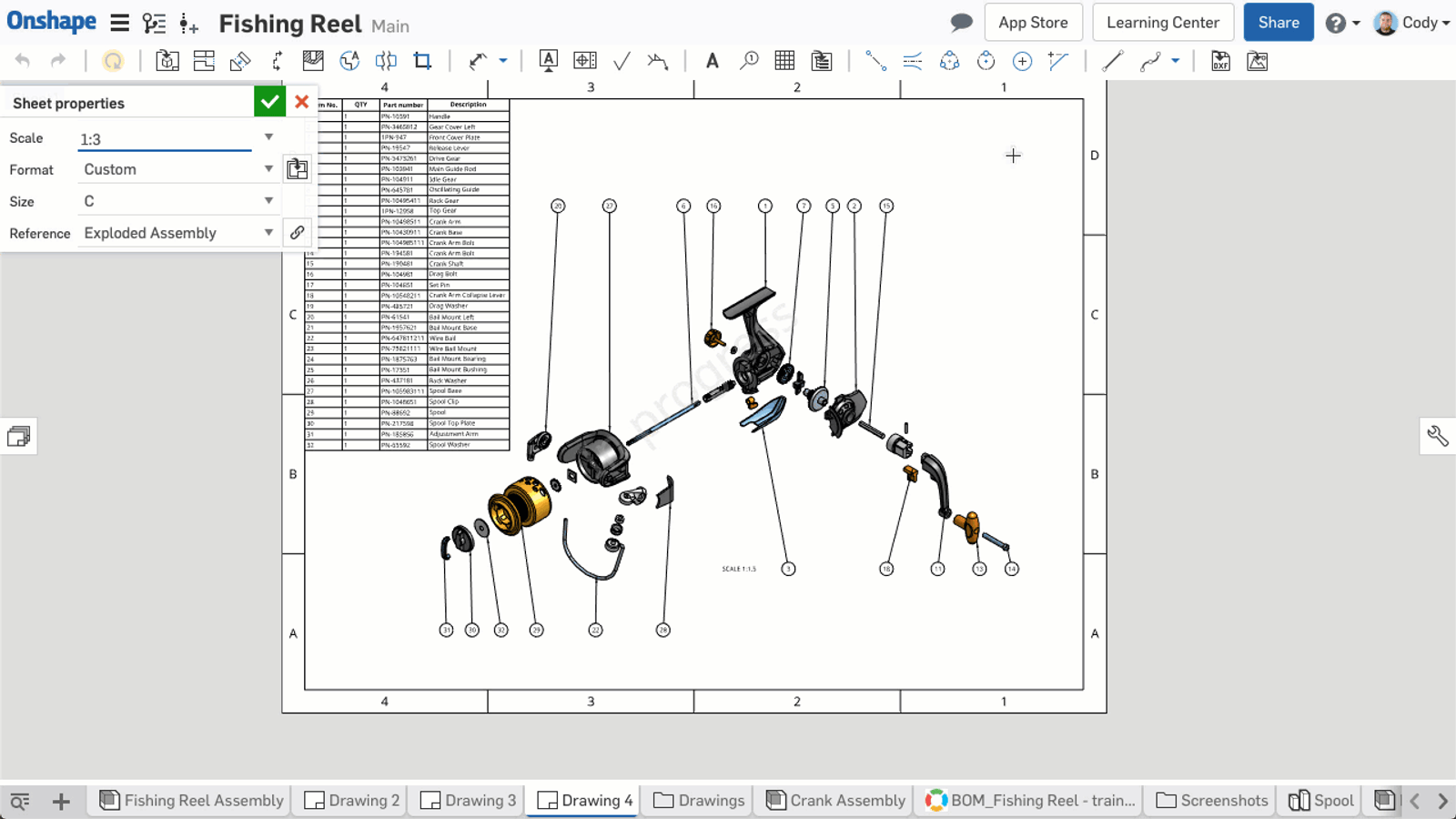Viewport: 1456px width, 819px height.
Task: Click the Share button
Action: pos(1278,22)
